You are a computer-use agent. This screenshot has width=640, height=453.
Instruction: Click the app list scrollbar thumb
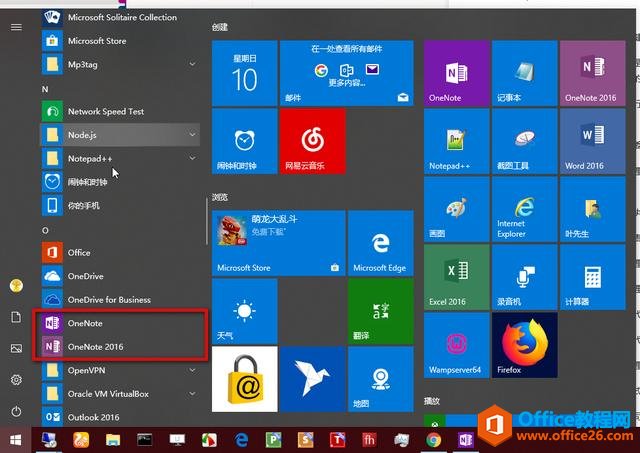[x=207, y=222]
